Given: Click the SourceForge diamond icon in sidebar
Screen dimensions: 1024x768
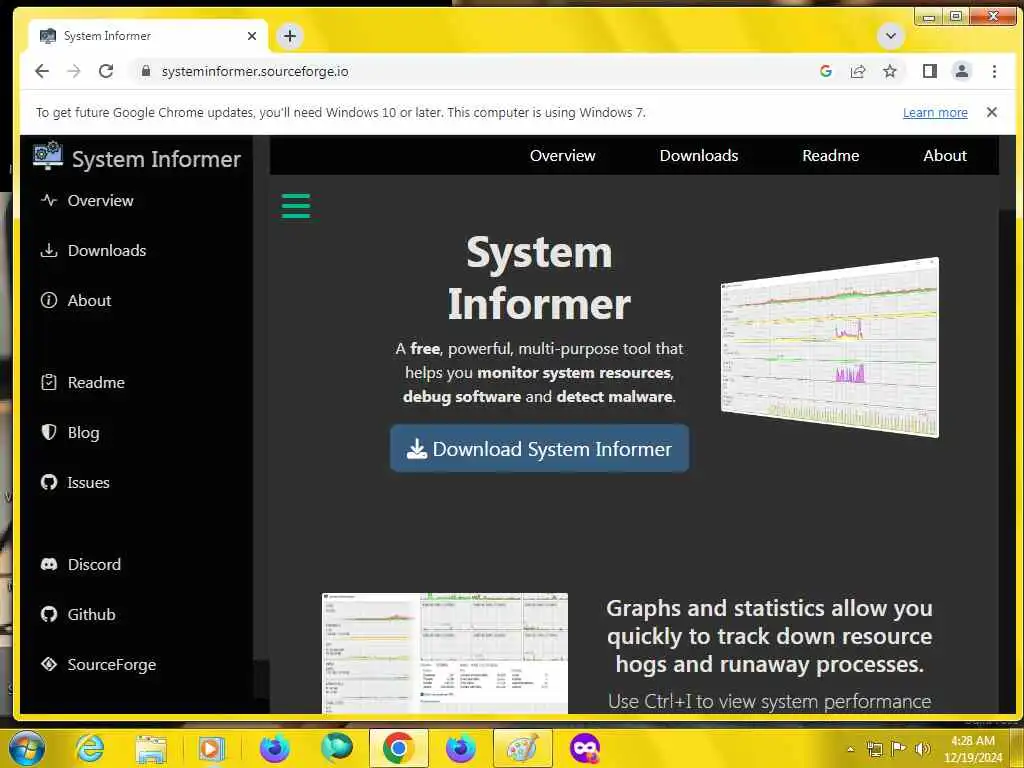Looking at the screenshot, I should 49,664.
